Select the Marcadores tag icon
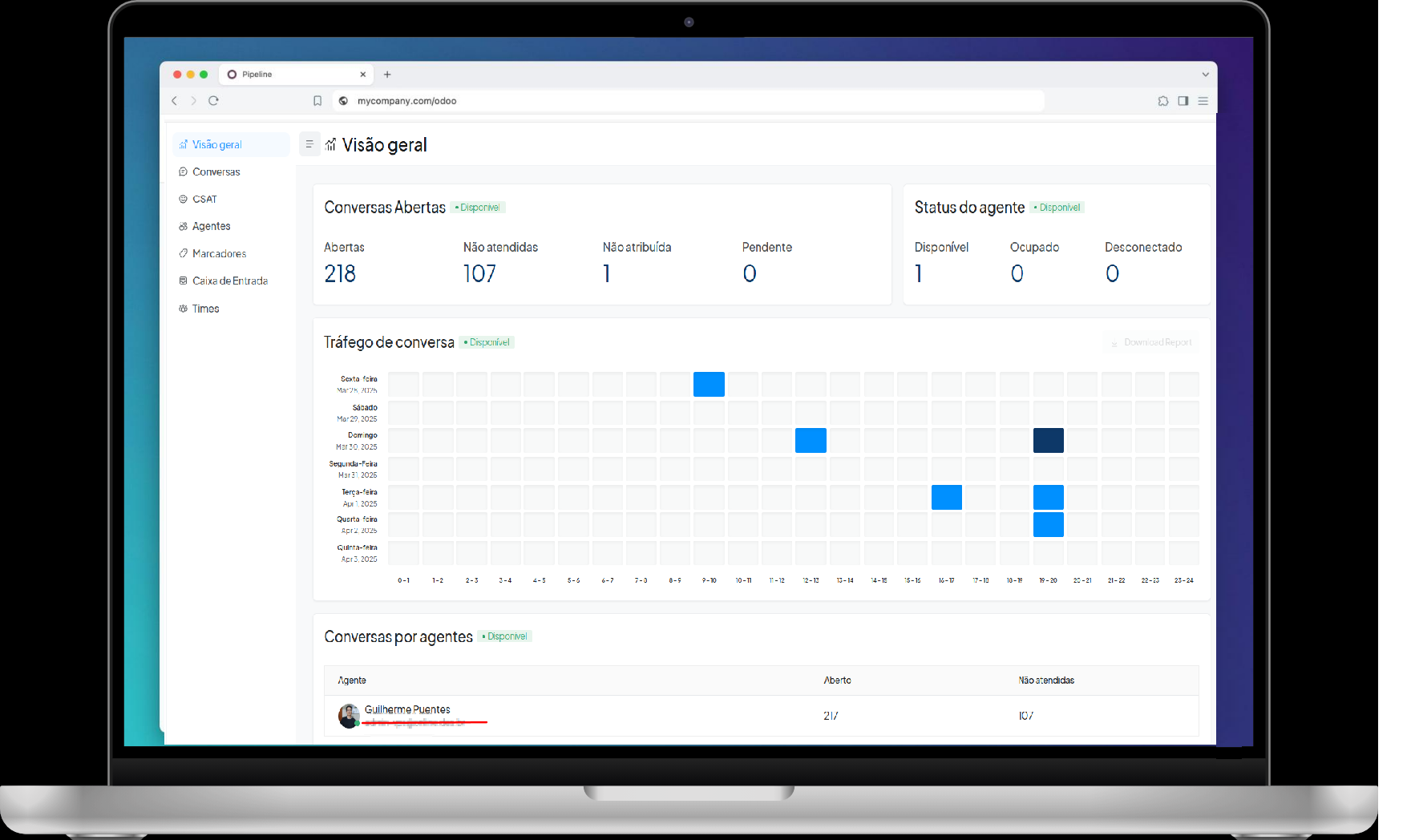 click(x=184, y=253)
